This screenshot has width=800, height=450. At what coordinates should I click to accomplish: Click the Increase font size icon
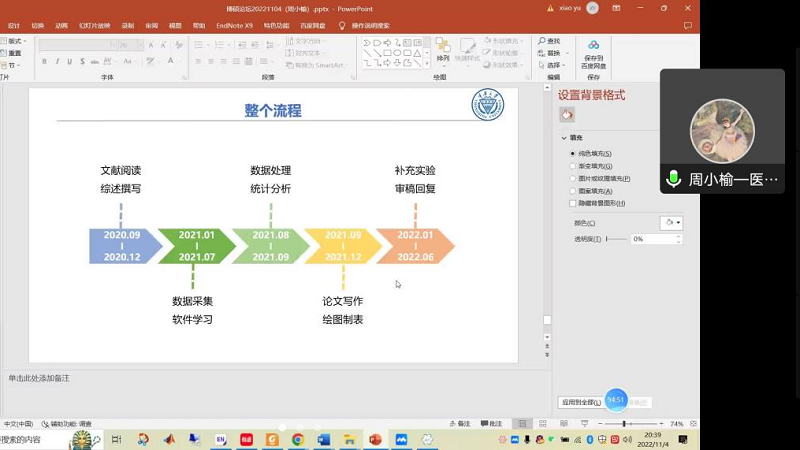click(151, 45)
